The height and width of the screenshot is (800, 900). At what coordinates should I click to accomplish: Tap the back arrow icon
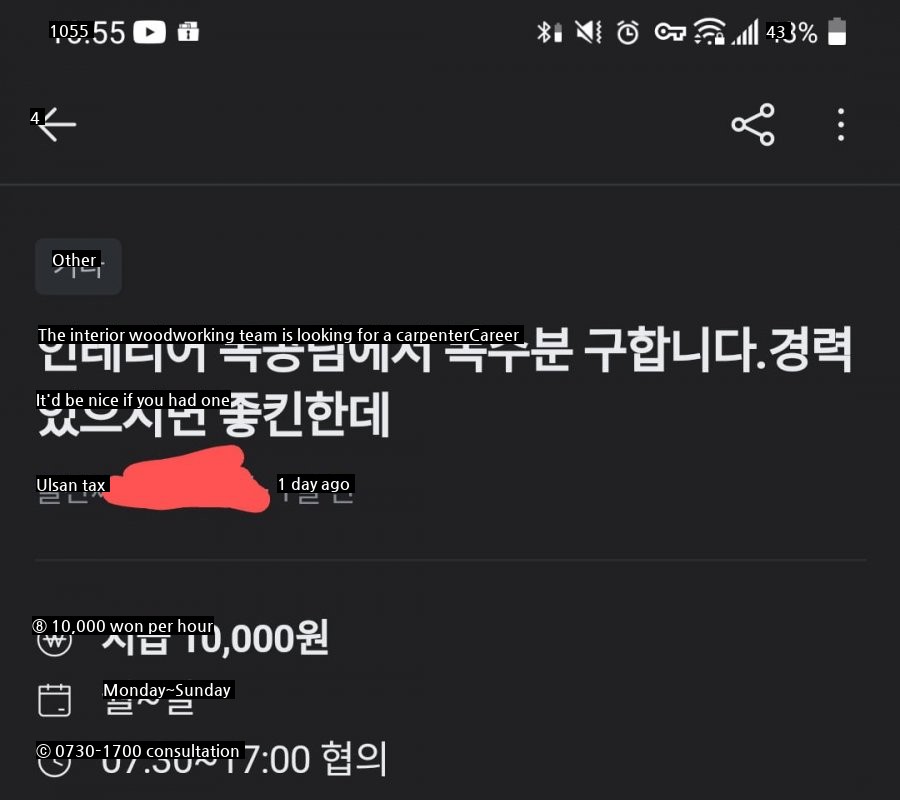(56, 124)
